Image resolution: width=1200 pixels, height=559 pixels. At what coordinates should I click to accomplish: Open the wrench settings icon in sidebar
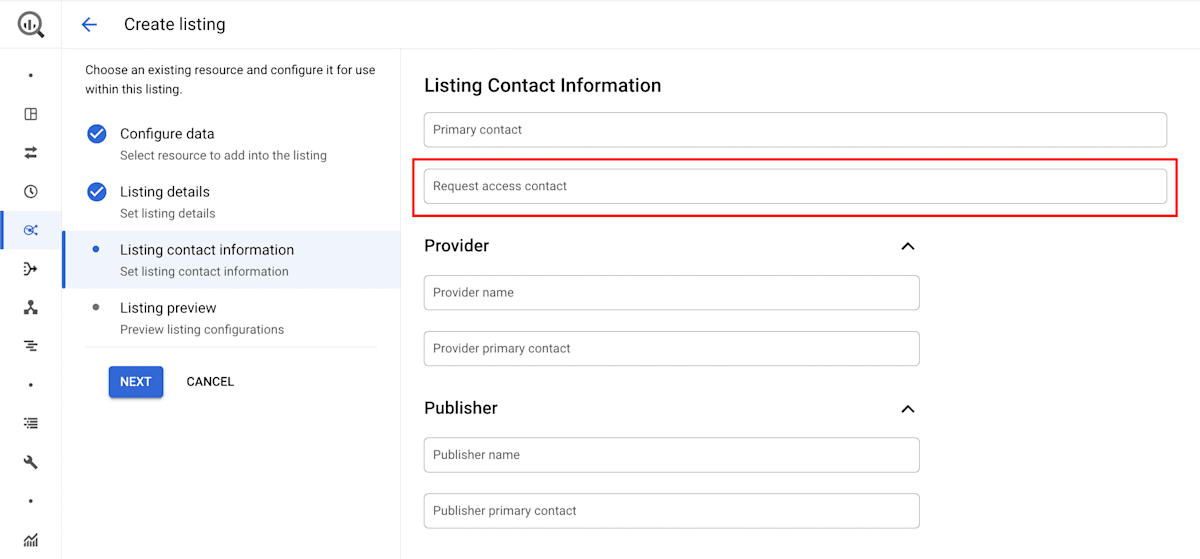(31, 462)
